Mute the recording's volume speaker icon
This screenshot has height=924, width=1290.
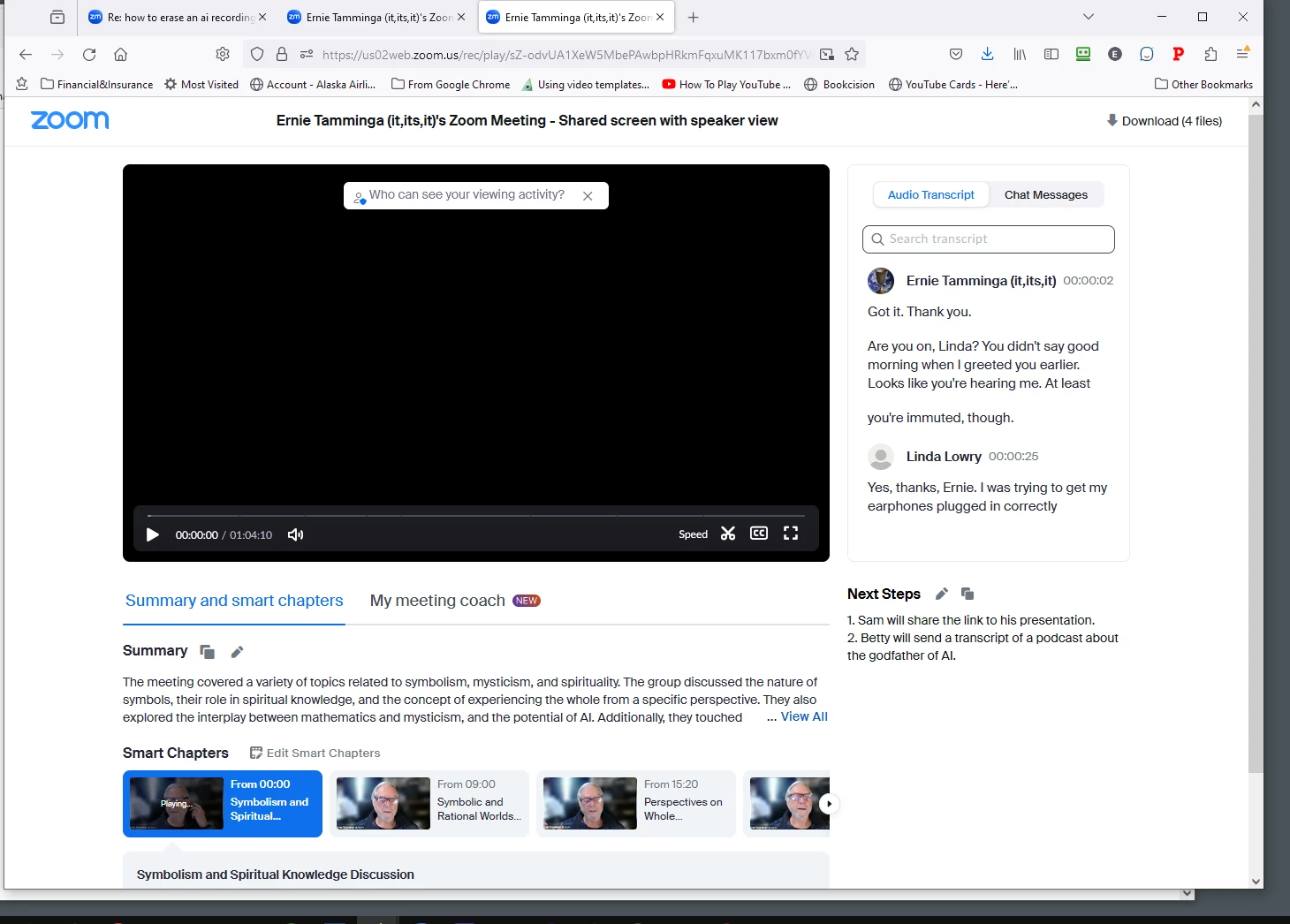(x=295, y=534)
